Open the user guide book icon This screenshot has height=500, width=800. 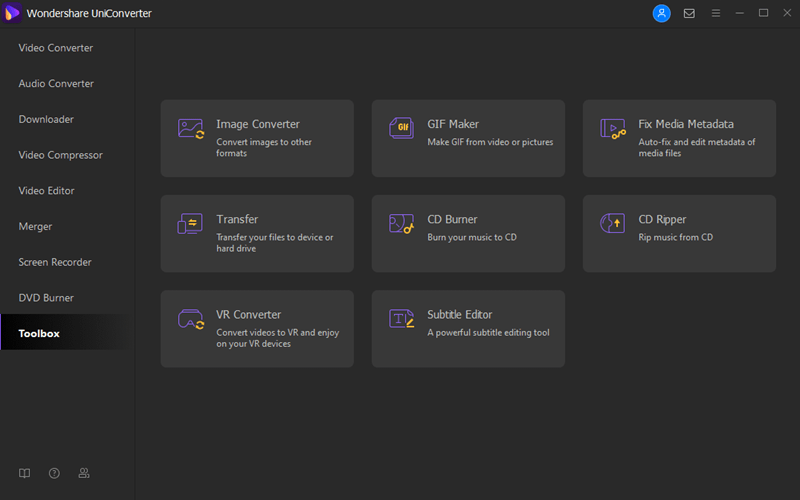click(24, 473)
